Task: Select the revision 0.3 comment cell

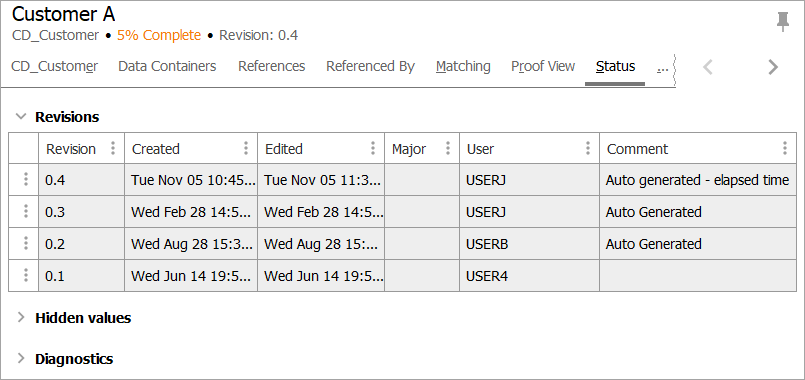Action: pos(698,212)
